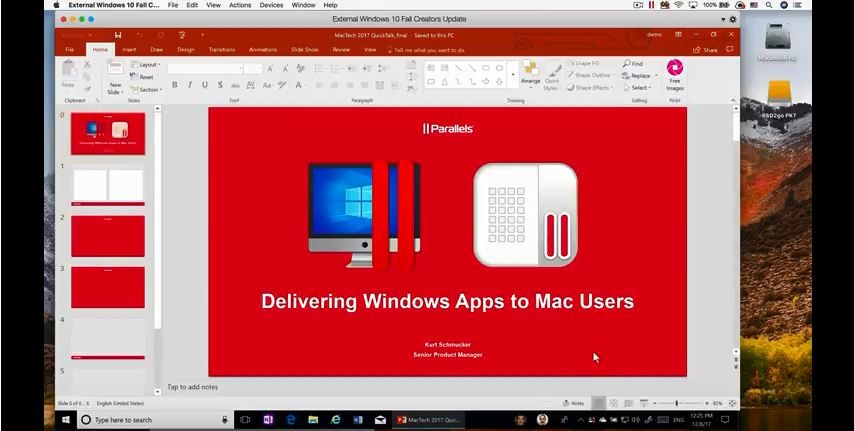The height and width of the screenshot is (431, 854).
Task: Switch to the Slide Show tab
Action: point(304,50)
